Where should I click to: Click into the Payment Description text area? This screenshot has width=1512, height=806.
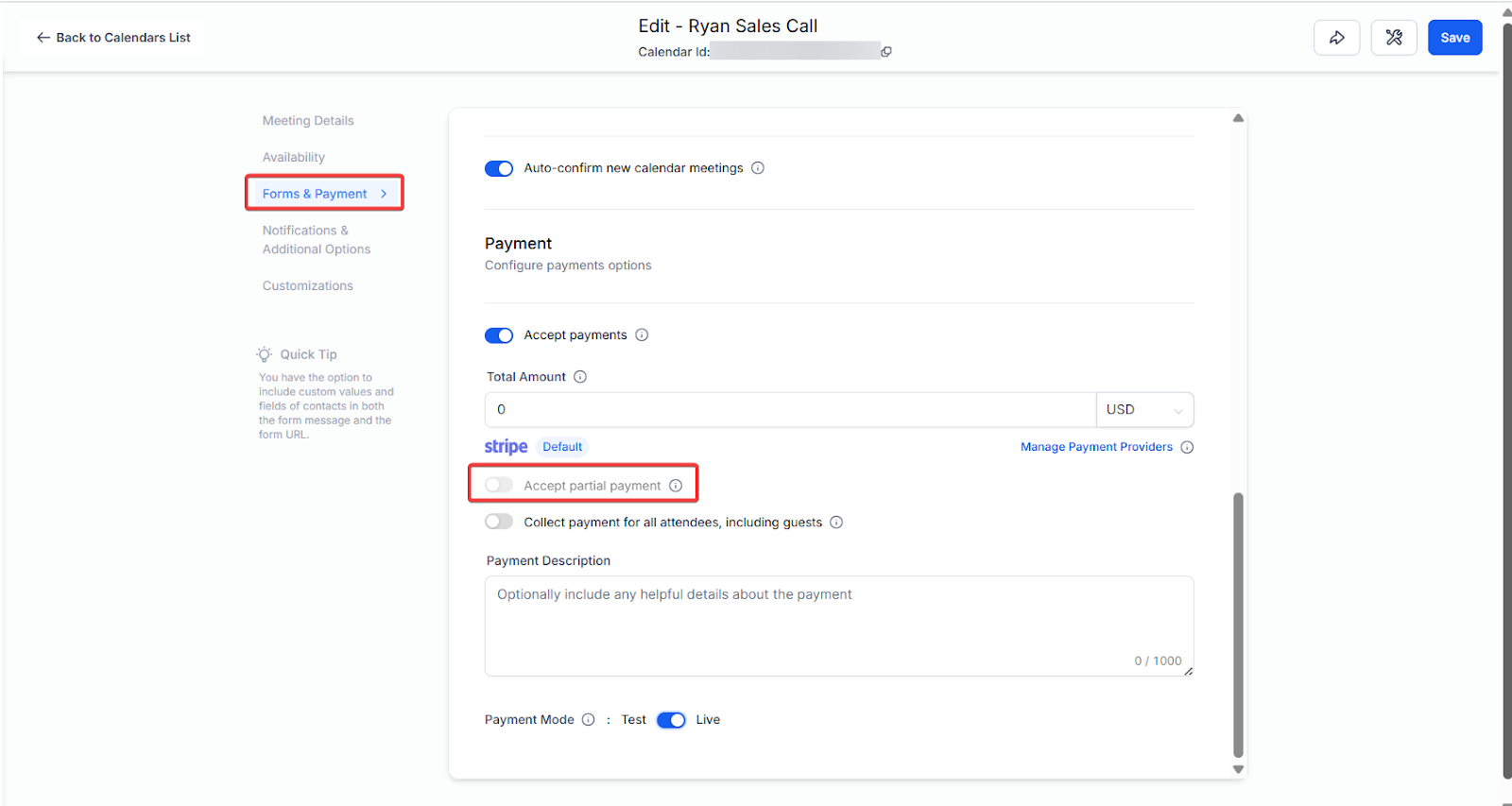point(838,624)
